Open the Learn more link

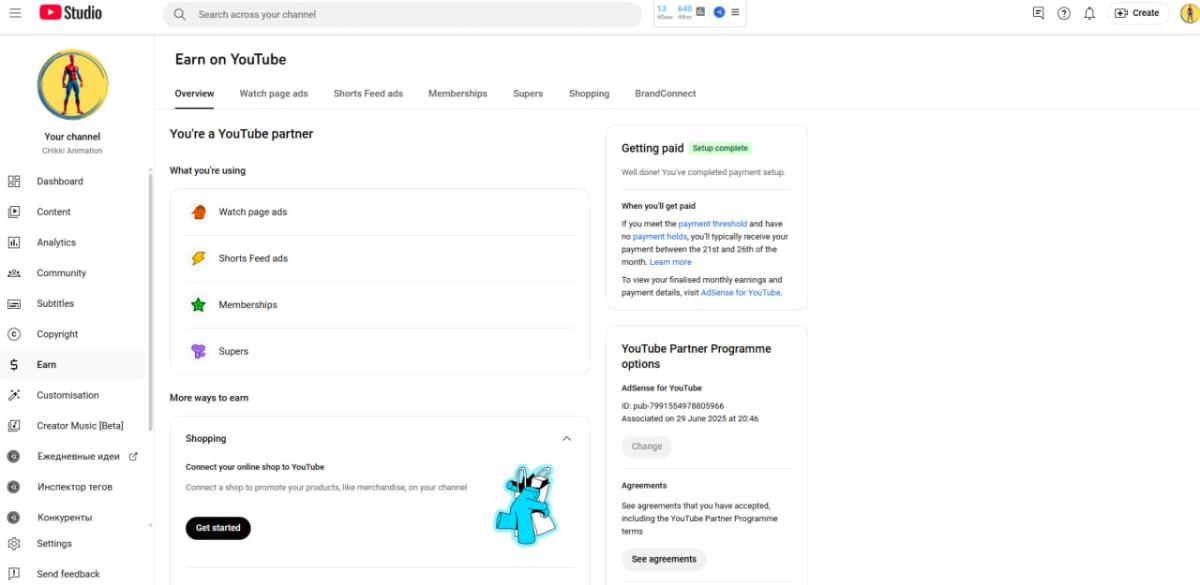(x=670, y=262)
